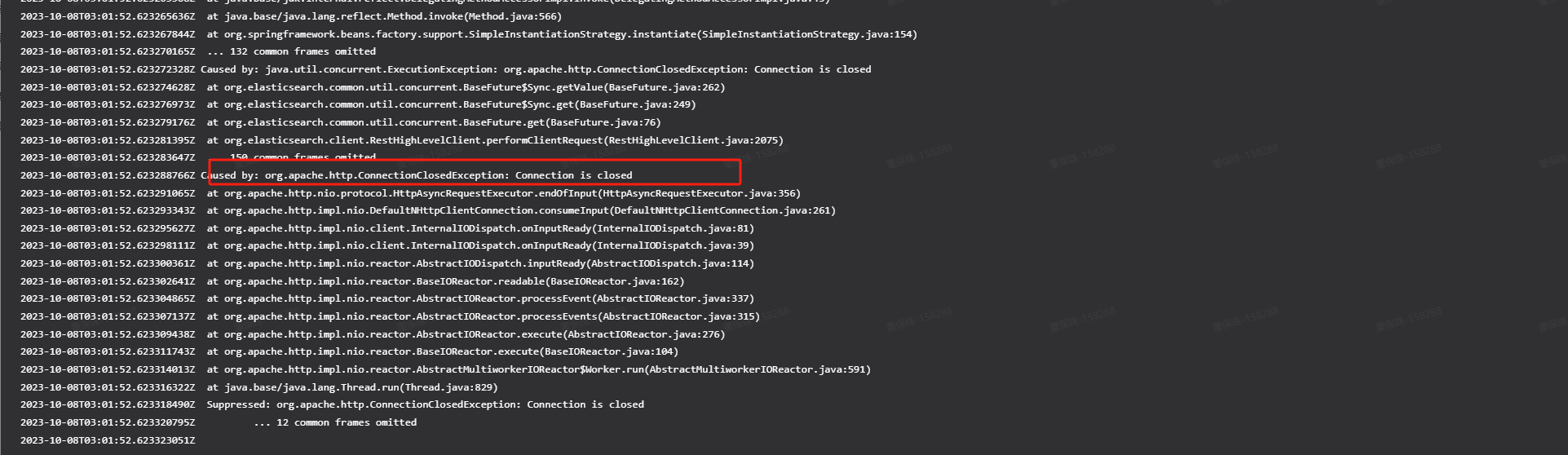Viewport: 1568px width, 455px height.
Task: Click the BaseFuture$Sync.getValue stack frame
Action: 373,87
